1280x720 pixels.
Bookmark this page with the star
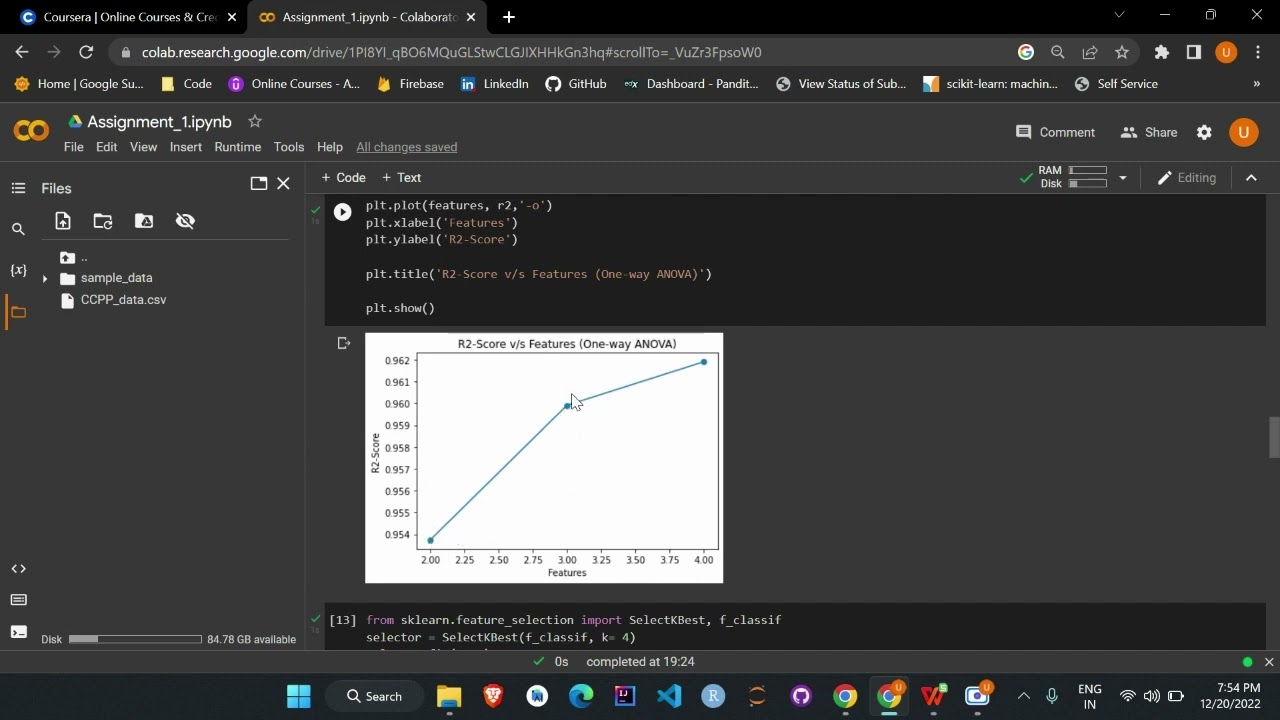1121,52
